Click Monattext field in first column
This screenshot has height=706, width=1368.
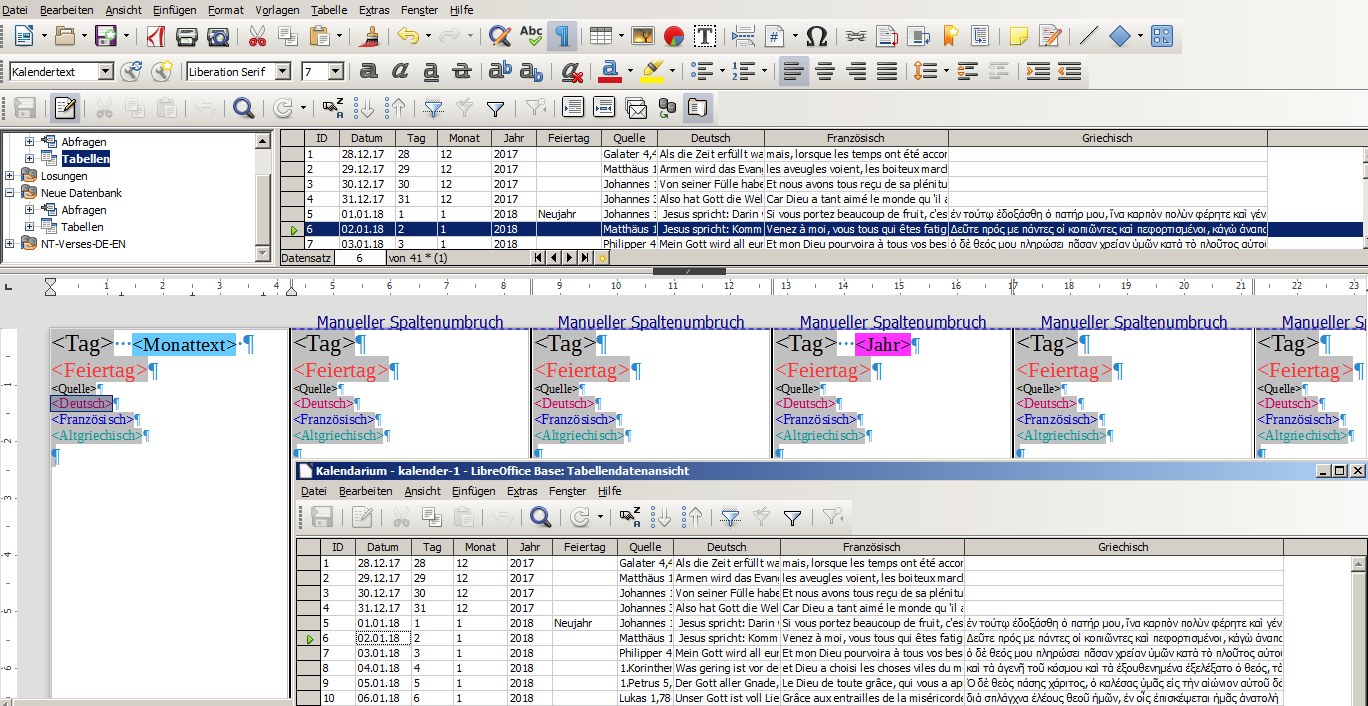pyautogui.click(x=184, y=344)
